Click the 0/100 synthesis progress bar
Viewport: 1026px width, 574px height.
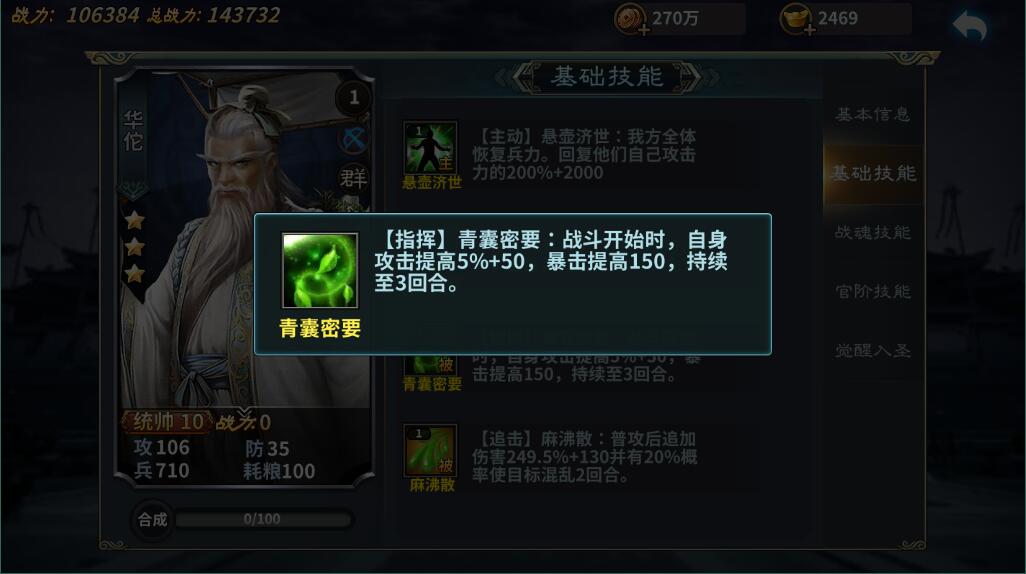[263, 520]
